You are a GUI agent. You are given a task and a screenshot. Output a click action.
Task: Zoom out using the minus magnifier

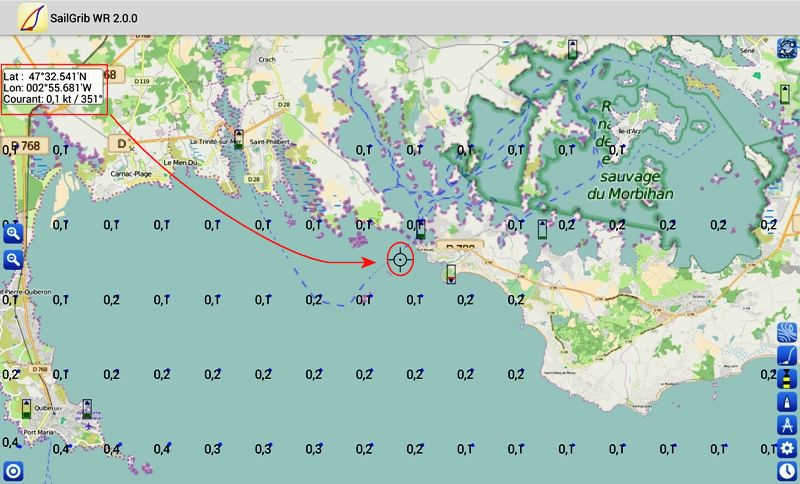pyautogui.click(x=14, y=260)
